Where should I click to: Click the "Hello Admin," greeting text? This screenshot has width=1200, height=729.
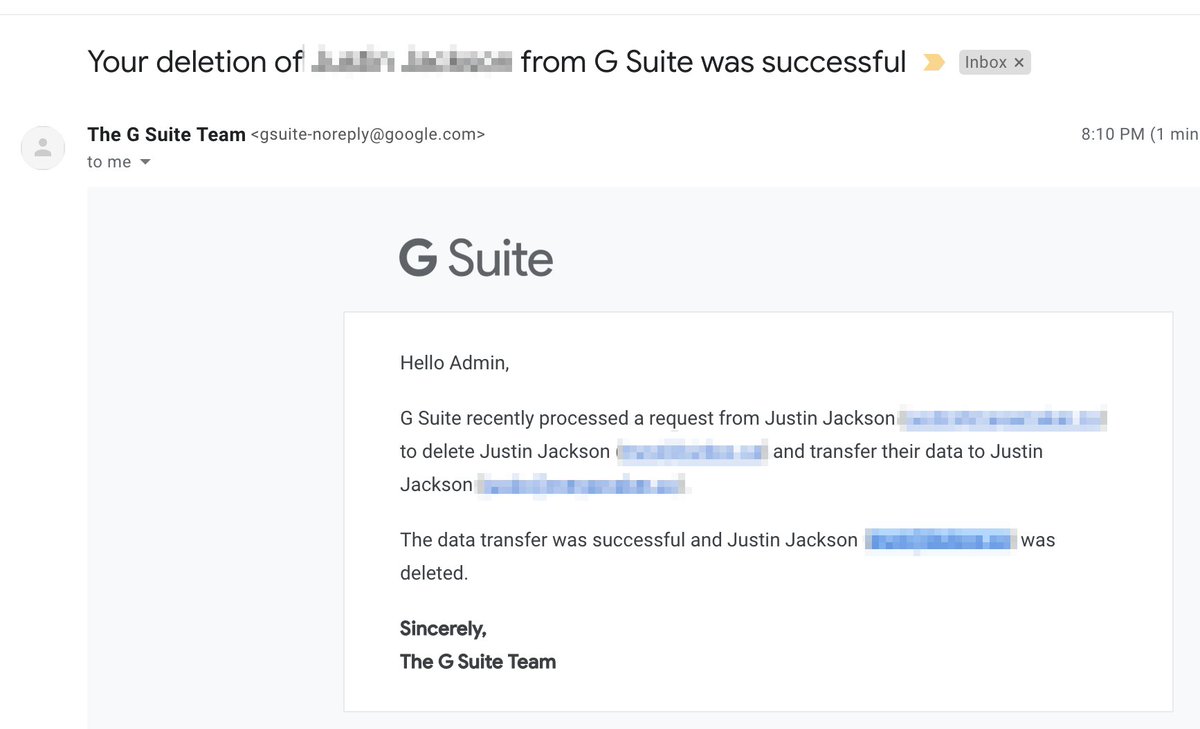point(454,363)
